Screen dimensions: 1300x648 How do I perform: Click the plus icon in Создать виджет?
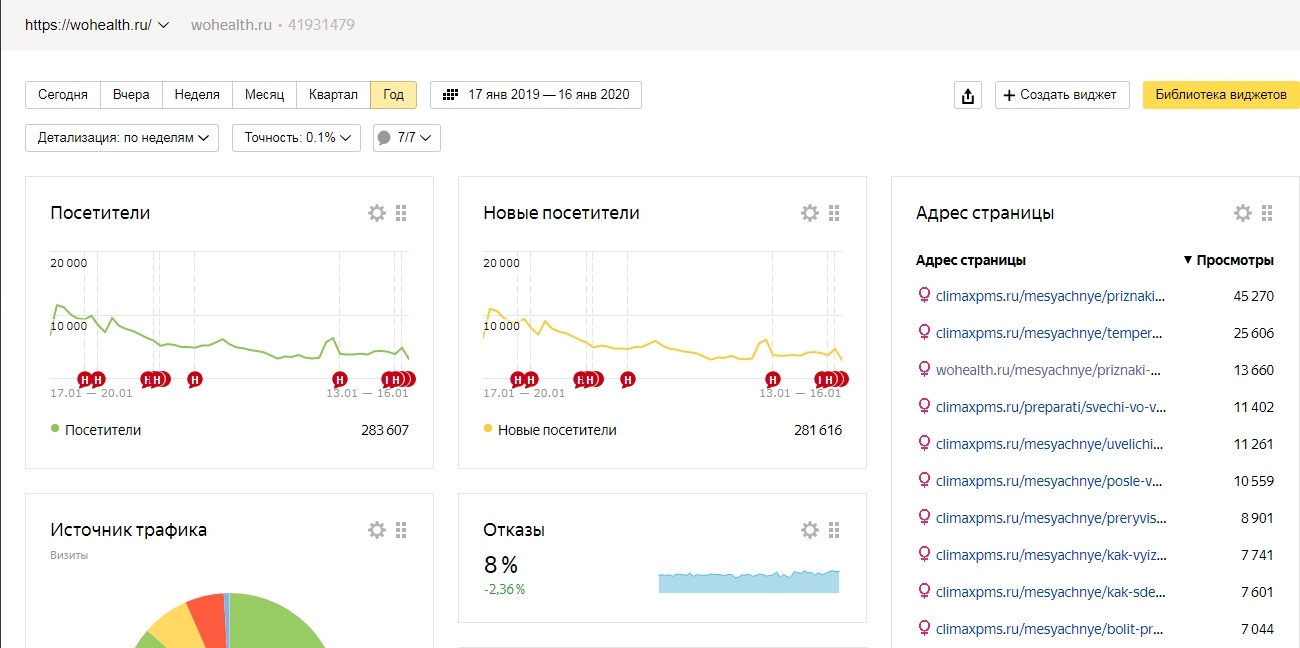[1009, 95]
